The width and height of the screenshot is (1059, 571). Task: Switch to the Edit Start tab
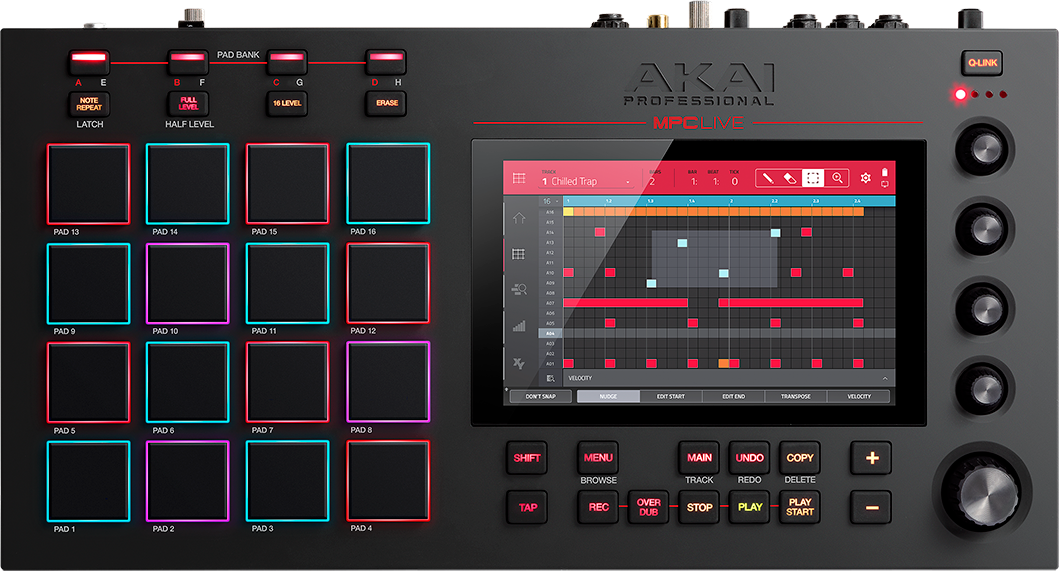tap(670, 396)
